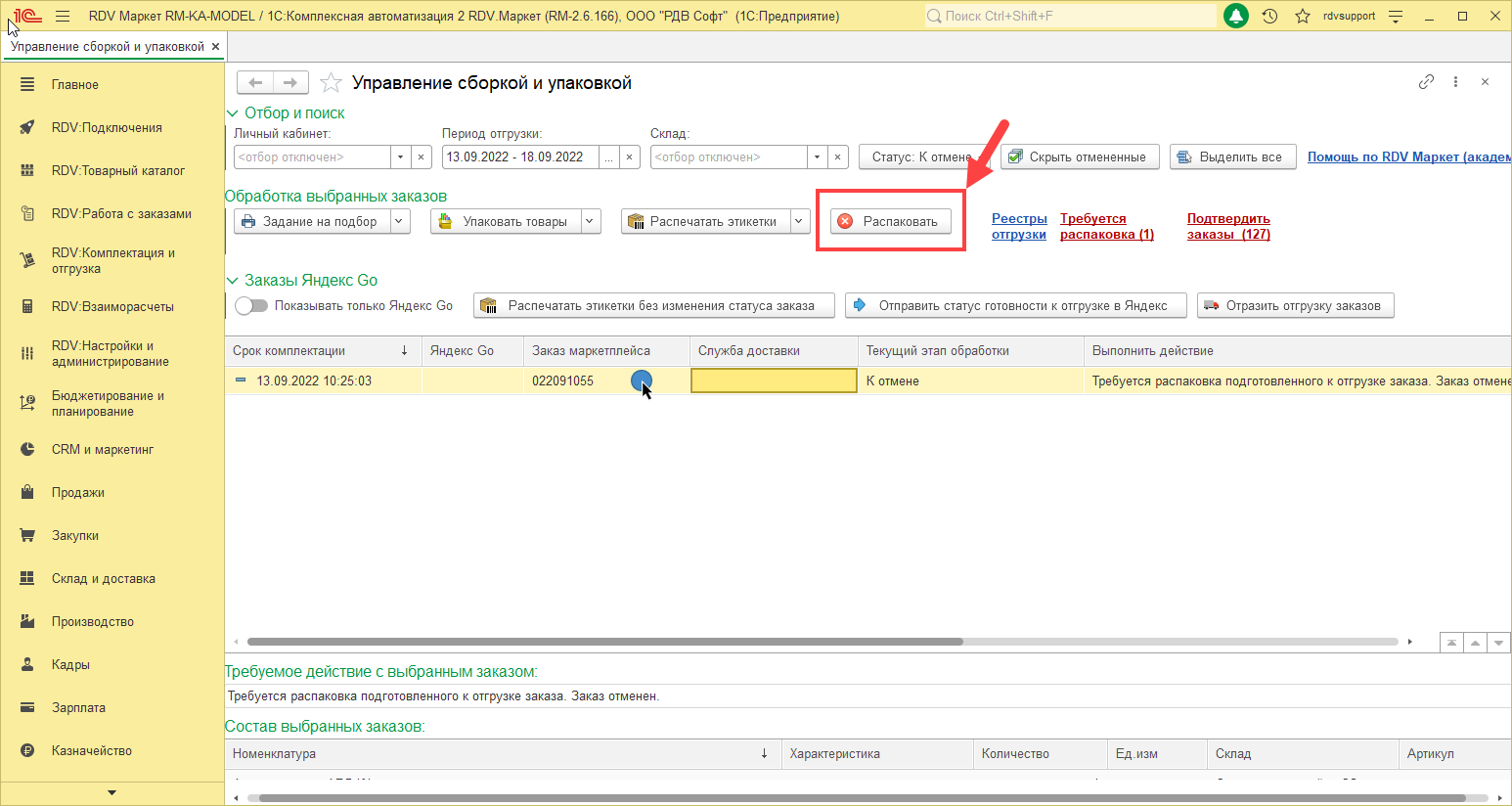Expand the 'Личный кабинет' dropdown list
This screenshot has height=806, width=1512.
point(400,157)
